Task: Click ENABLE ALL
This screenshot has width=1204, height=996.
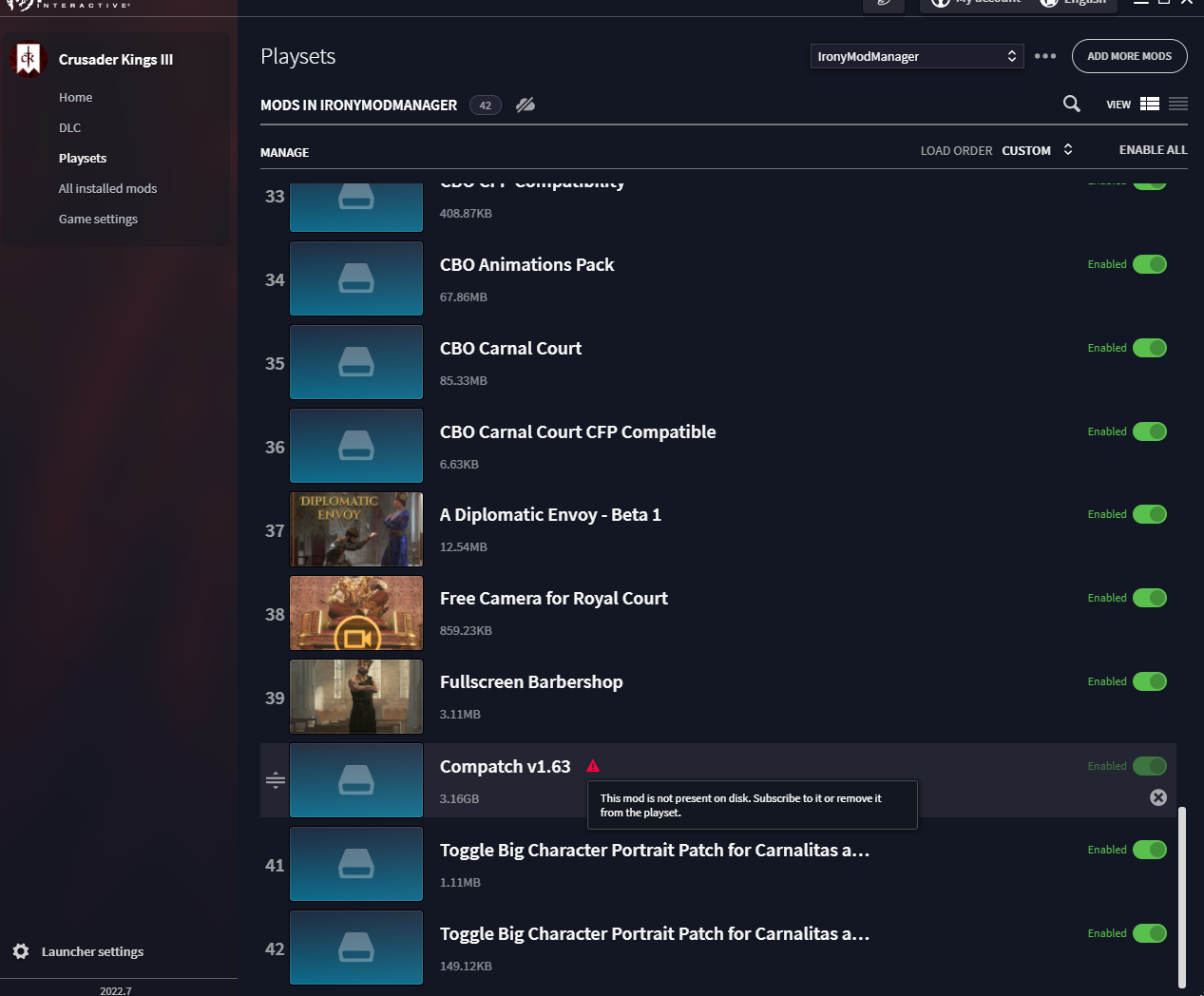Action: [x=1153, y=150]
